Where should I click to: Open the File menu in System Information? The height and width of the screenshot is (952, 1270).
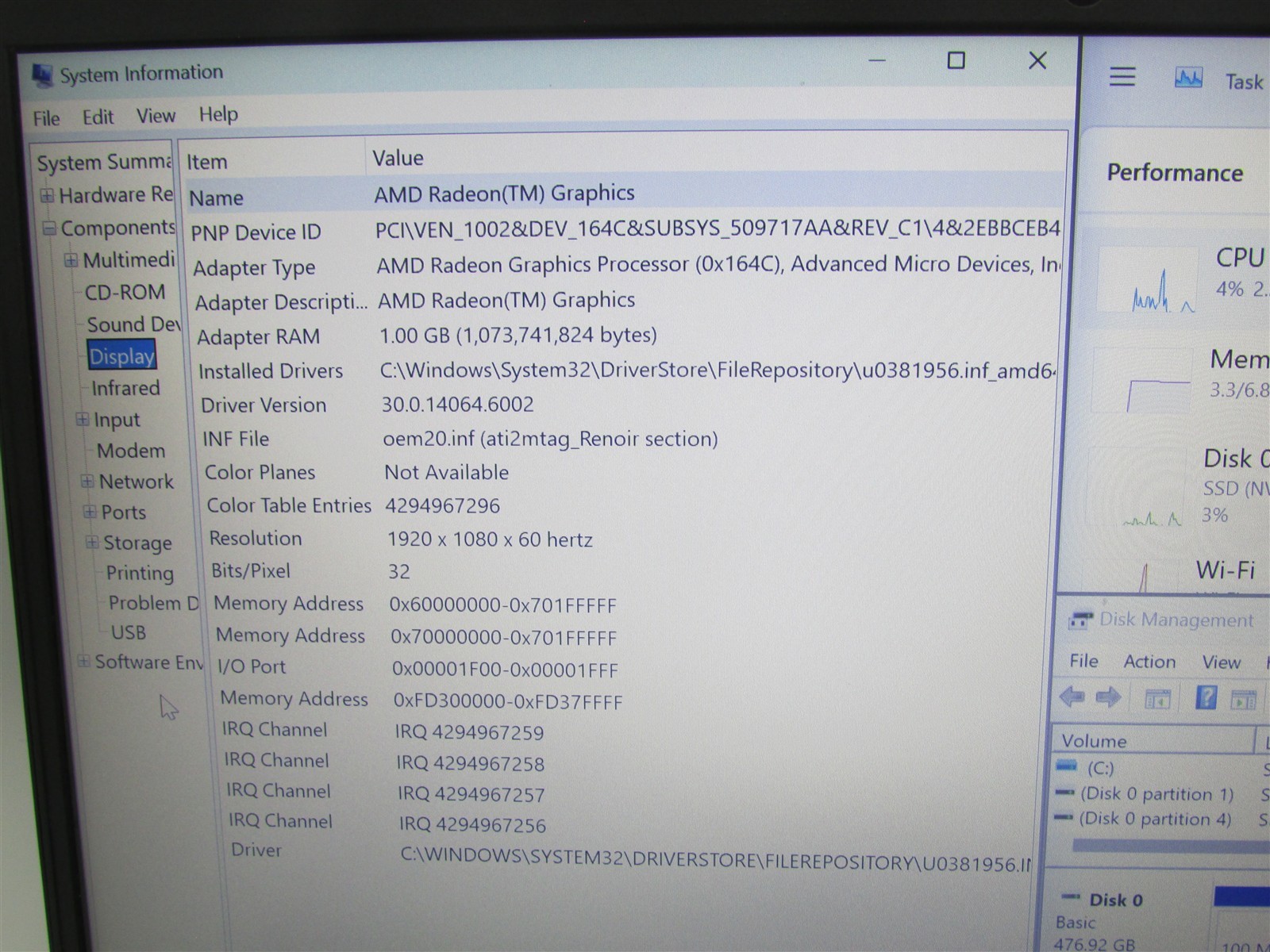[x=46, y=118]
